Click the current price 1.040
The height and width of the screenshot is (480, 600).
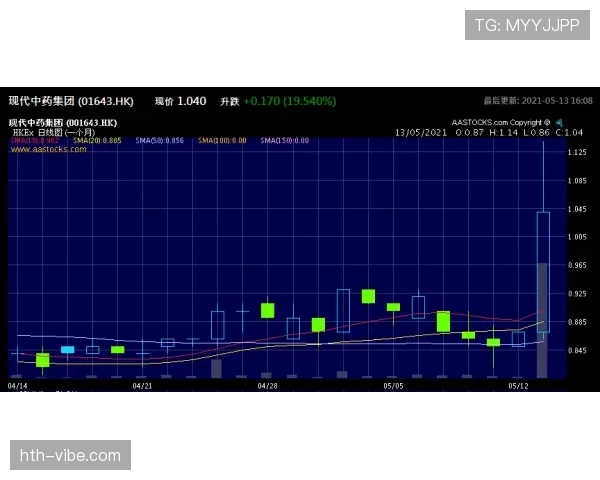pyautogui.click(x=191, y=101)
